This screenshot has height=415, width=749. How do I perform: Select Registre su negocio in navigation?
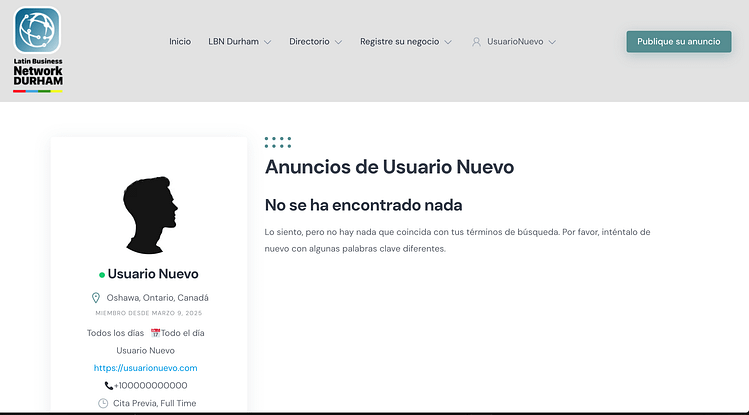coord(399,42)
